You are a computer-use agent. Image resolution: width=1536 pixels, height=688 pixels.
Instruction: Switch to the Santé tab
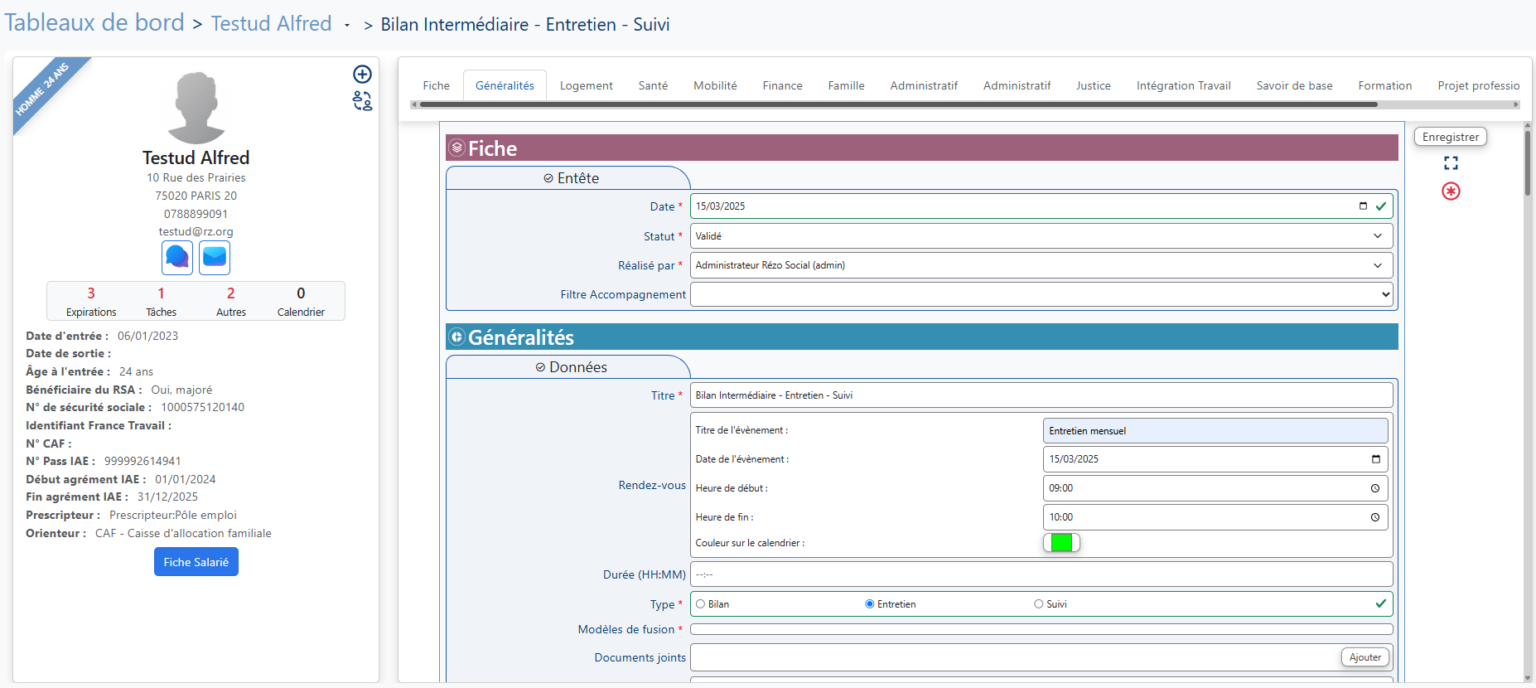tap(653, 86)
